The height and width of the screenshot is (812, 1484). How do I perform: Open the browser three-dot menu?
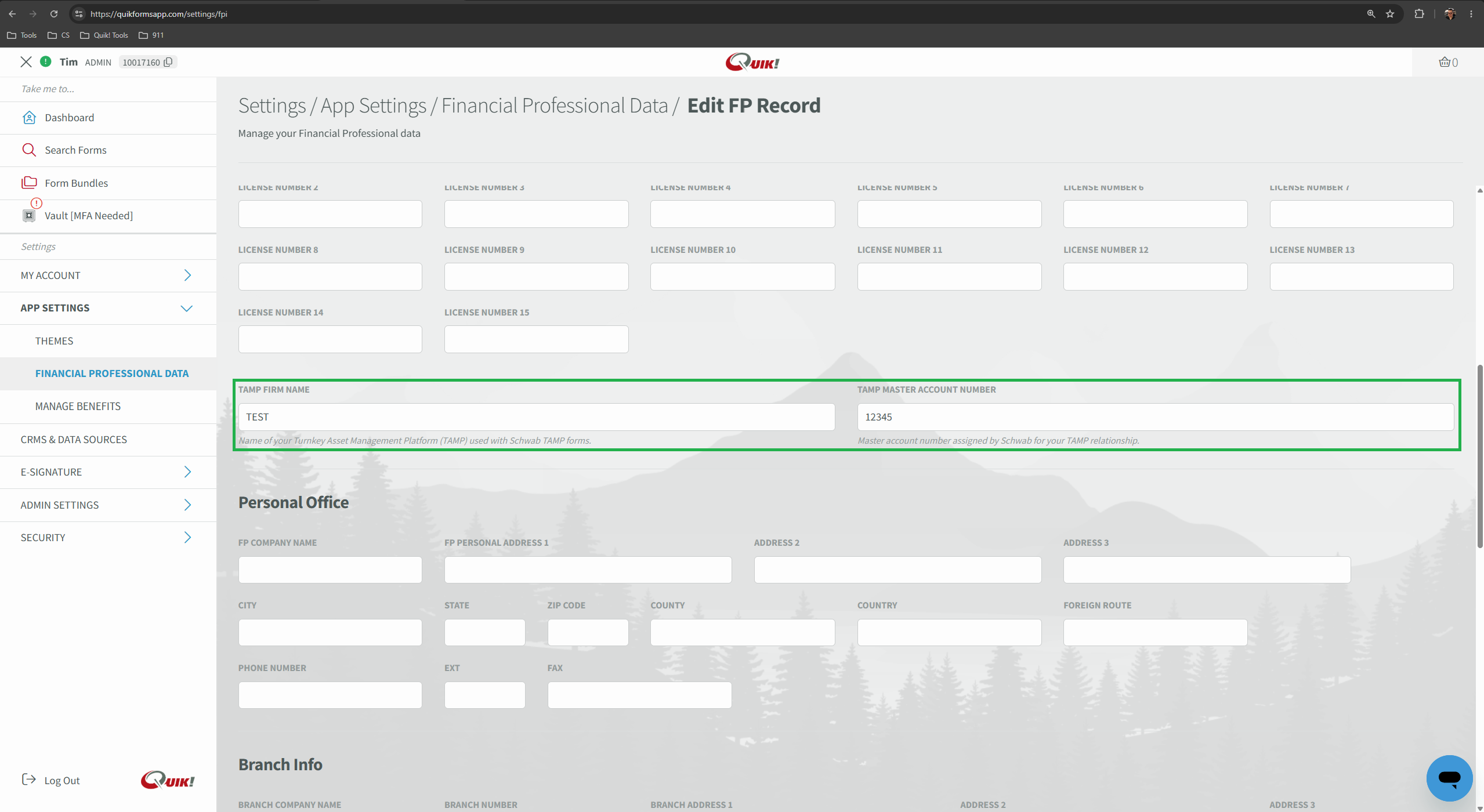tap(1471, 14)
